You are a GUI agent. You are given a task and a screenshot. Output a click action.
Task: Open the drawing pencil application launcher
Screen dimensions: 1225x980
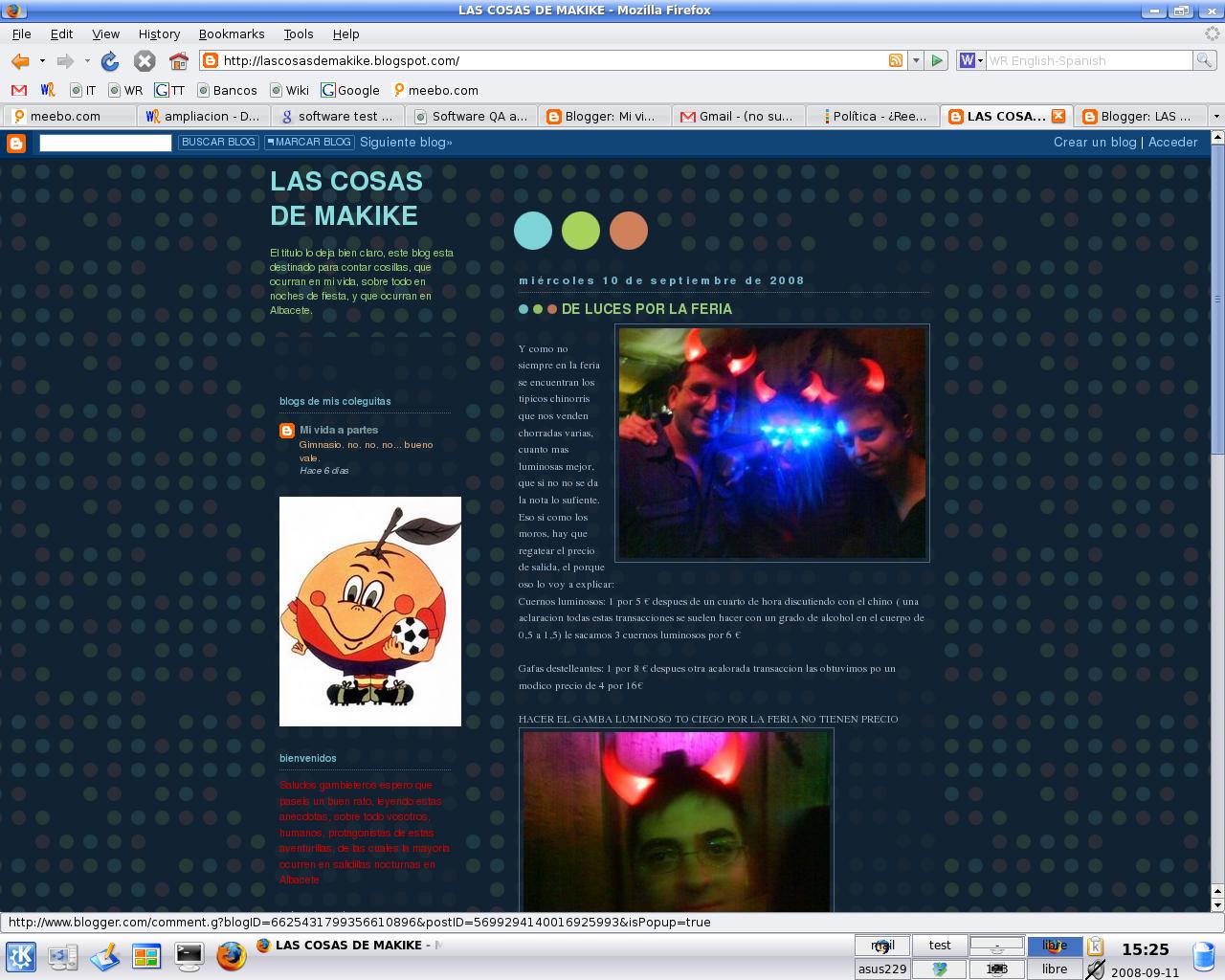[x=104, y=956]
